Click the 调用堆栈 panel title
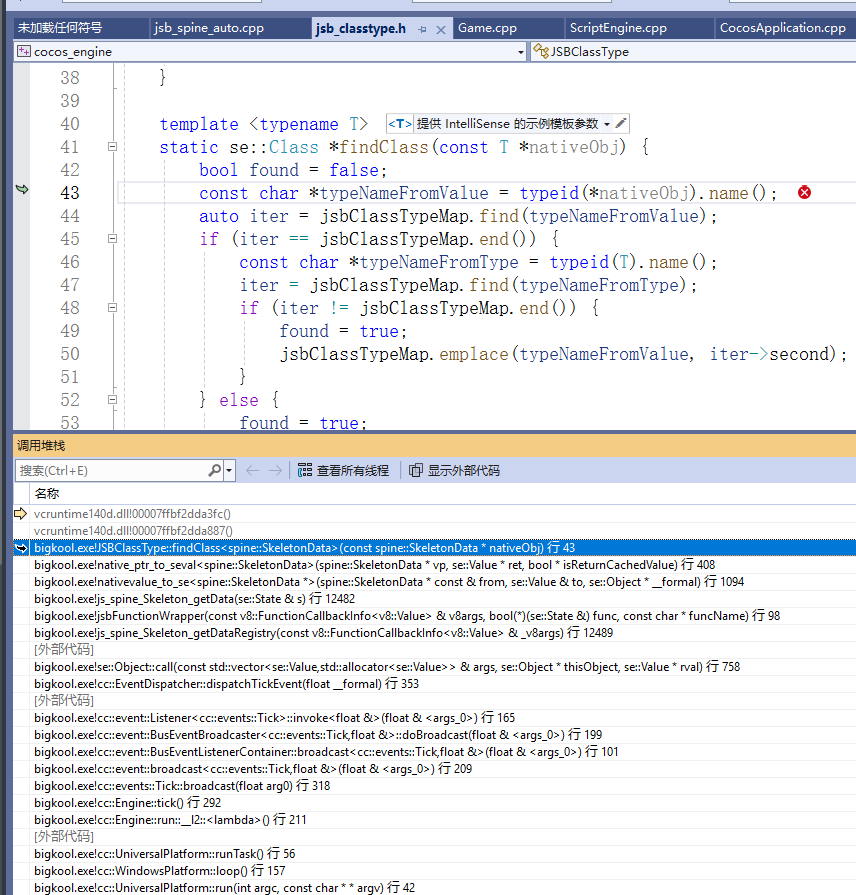The width and height of the screenshot is (856, 895). 41,445
